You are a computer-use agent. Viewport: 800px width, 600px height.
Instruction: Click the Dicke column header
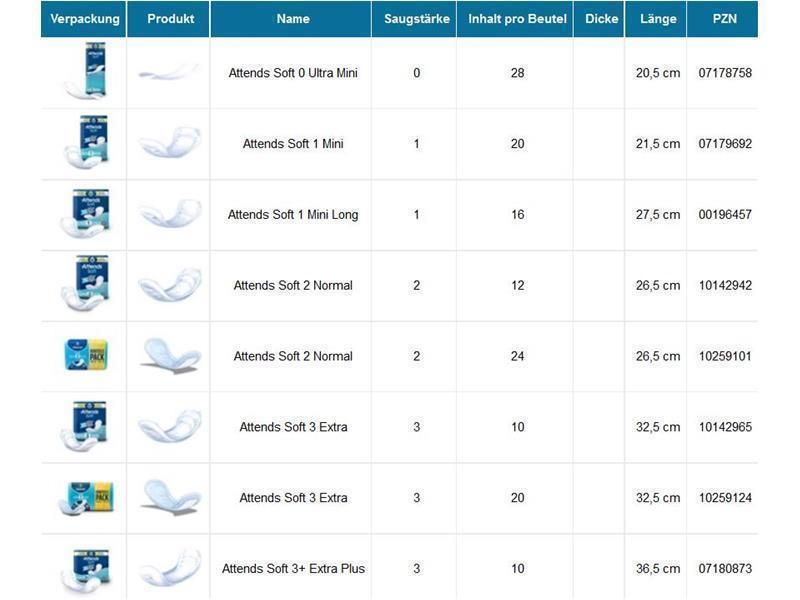(599, 19)
